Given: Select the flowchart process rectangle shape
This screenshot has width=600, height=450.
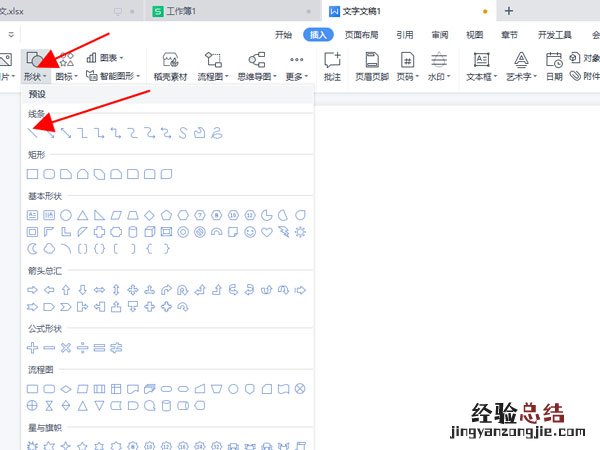Looking at the screenshot, I should tap(33, 389).
